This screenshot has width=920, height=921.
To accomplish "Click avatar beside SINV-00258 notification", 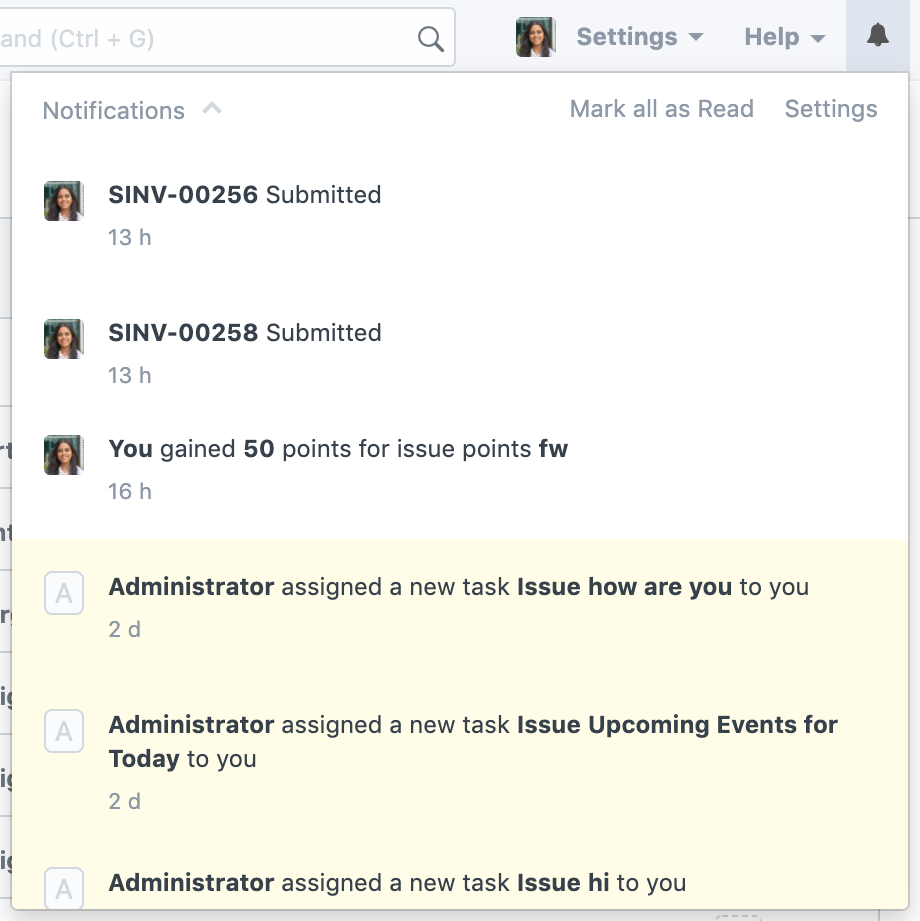I will tap(64, 339).
